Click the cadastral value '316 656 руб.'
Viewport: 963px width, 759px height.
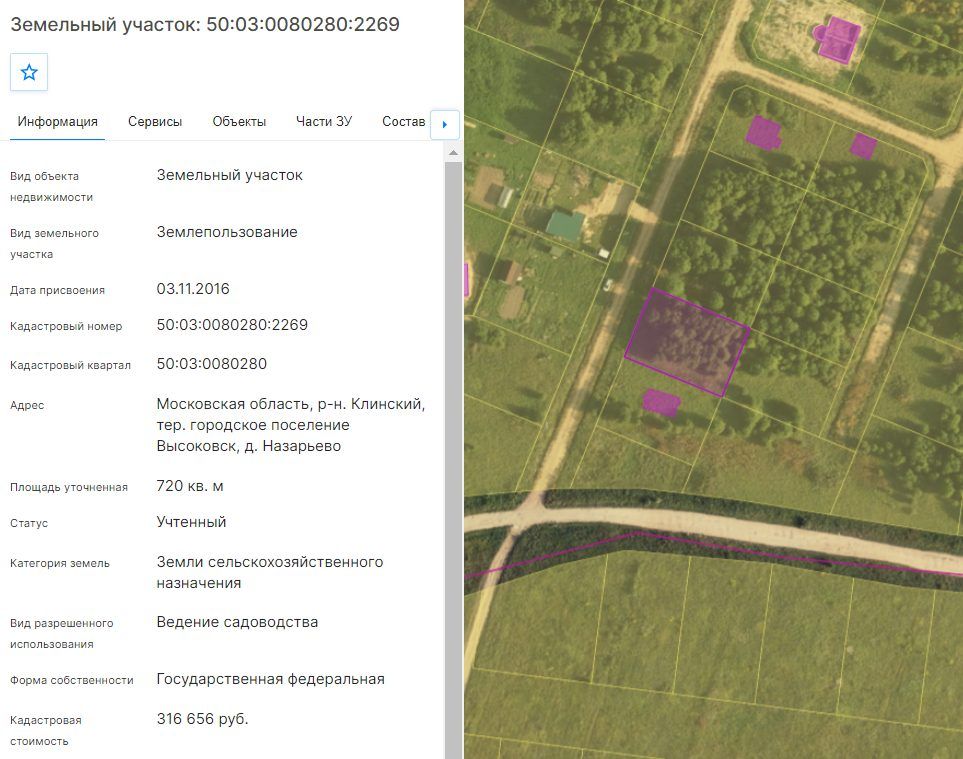[x=203, y=719]
